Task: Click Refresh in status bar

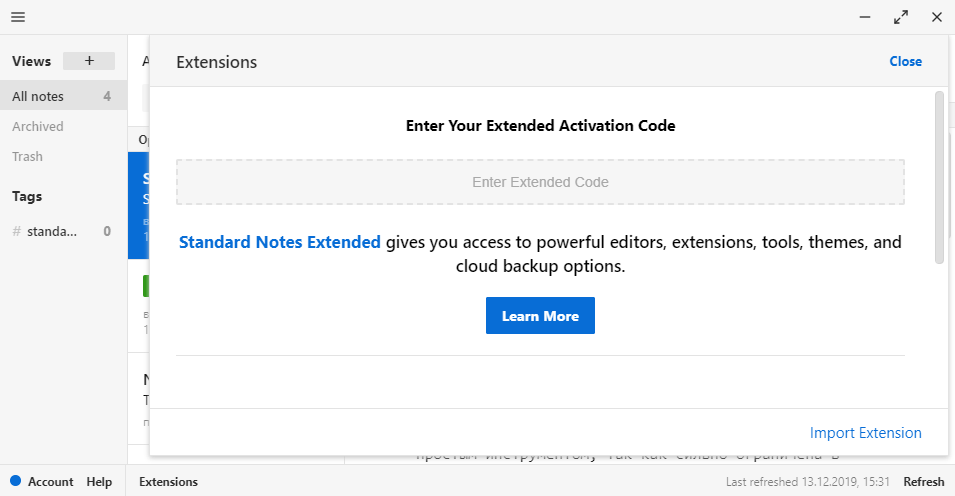Action: pos(923,481)
